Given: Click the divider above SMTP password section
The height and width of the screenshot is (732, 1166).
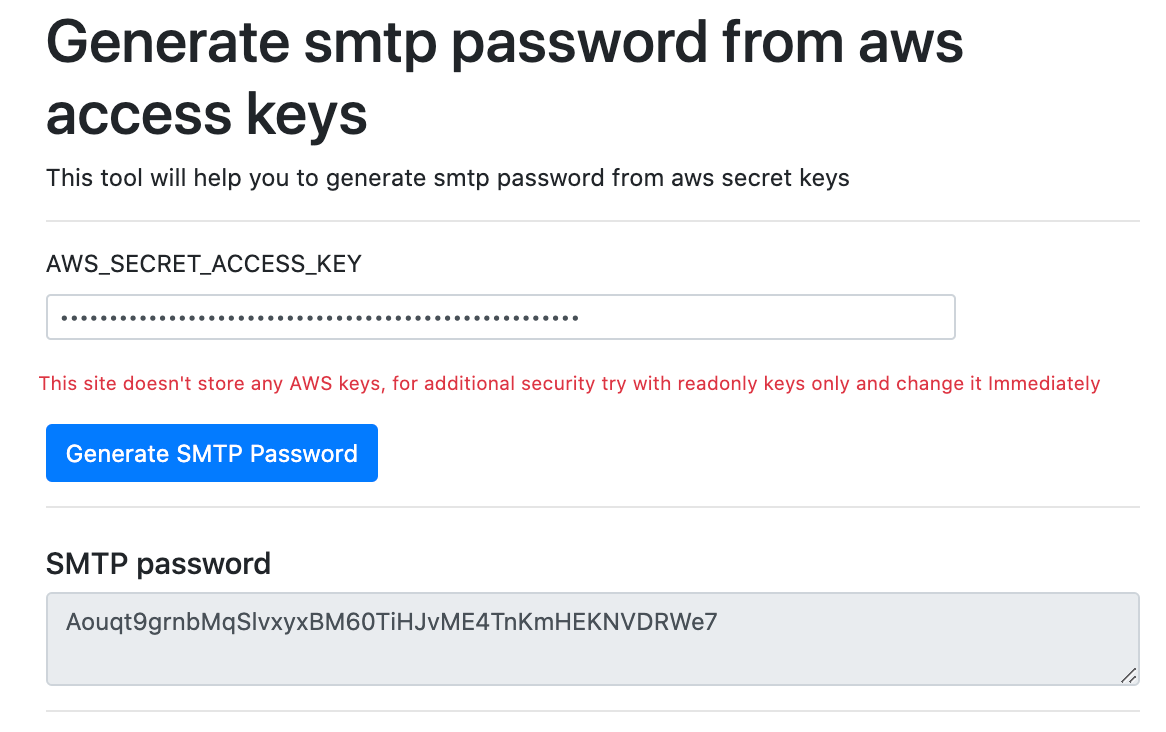Looking at the screenshot, I should click(592, 509).
